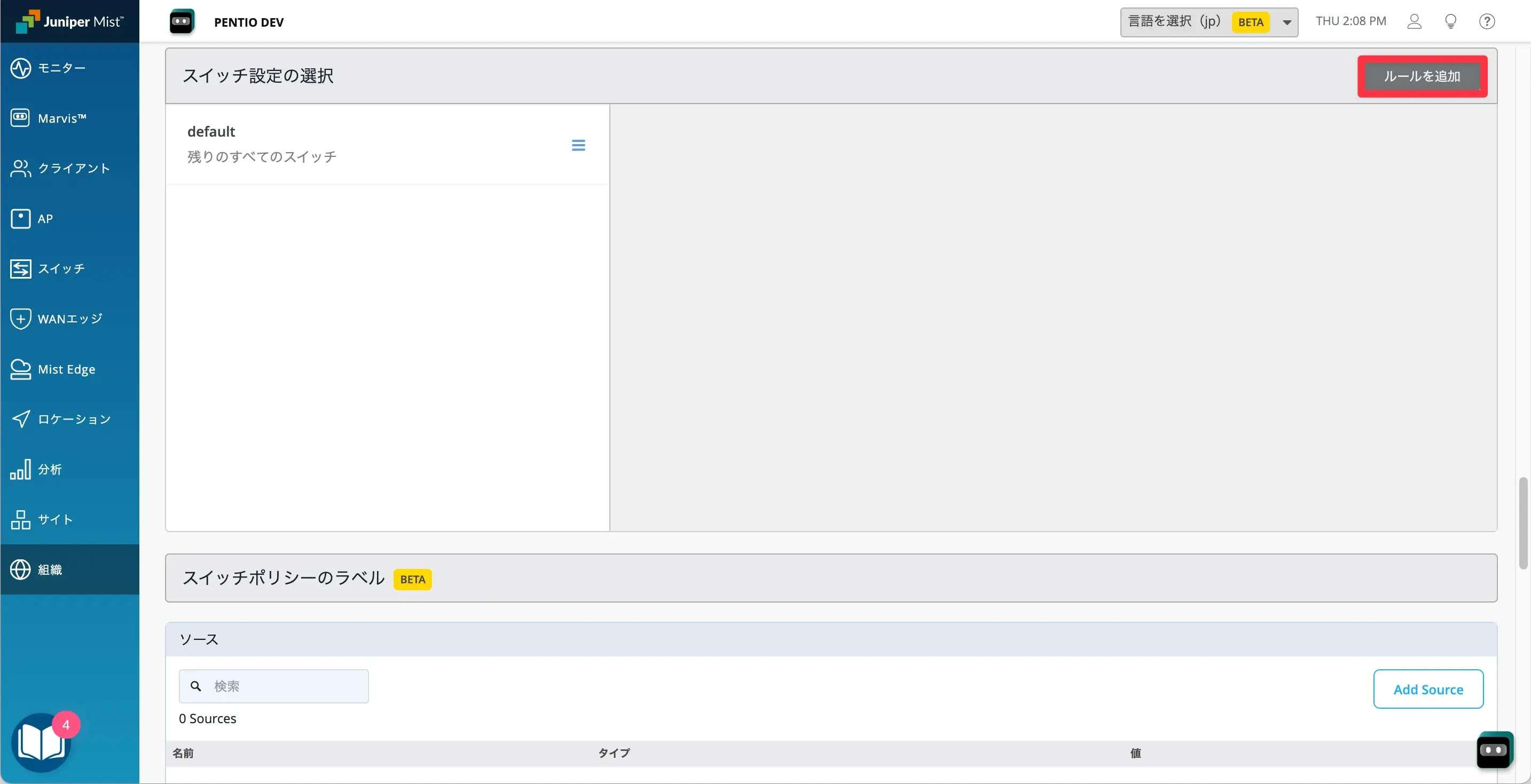Go to the AP section
1531x784 pixels.
coord(45,219)
